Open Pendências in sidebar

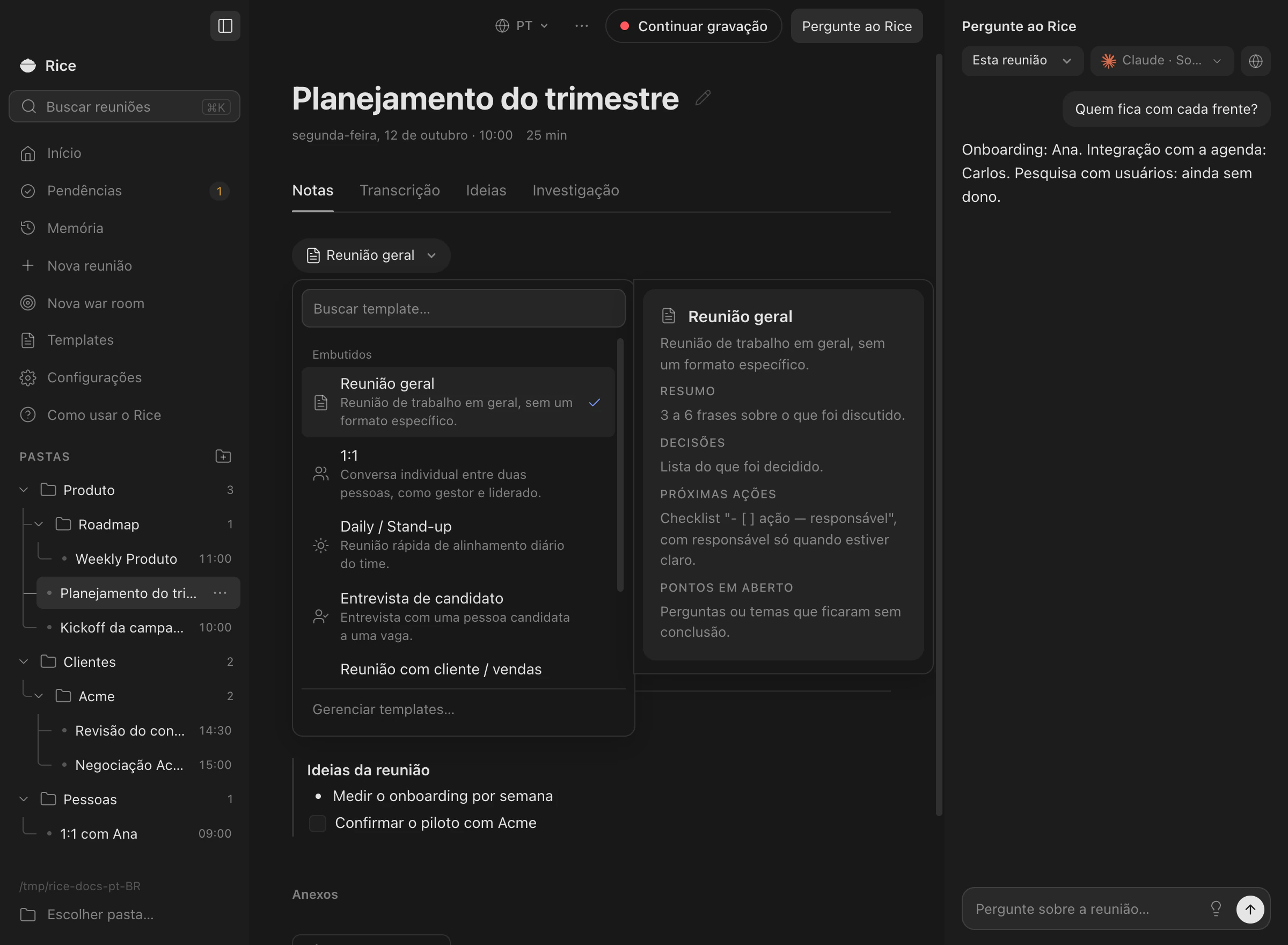tap(125, 191)
